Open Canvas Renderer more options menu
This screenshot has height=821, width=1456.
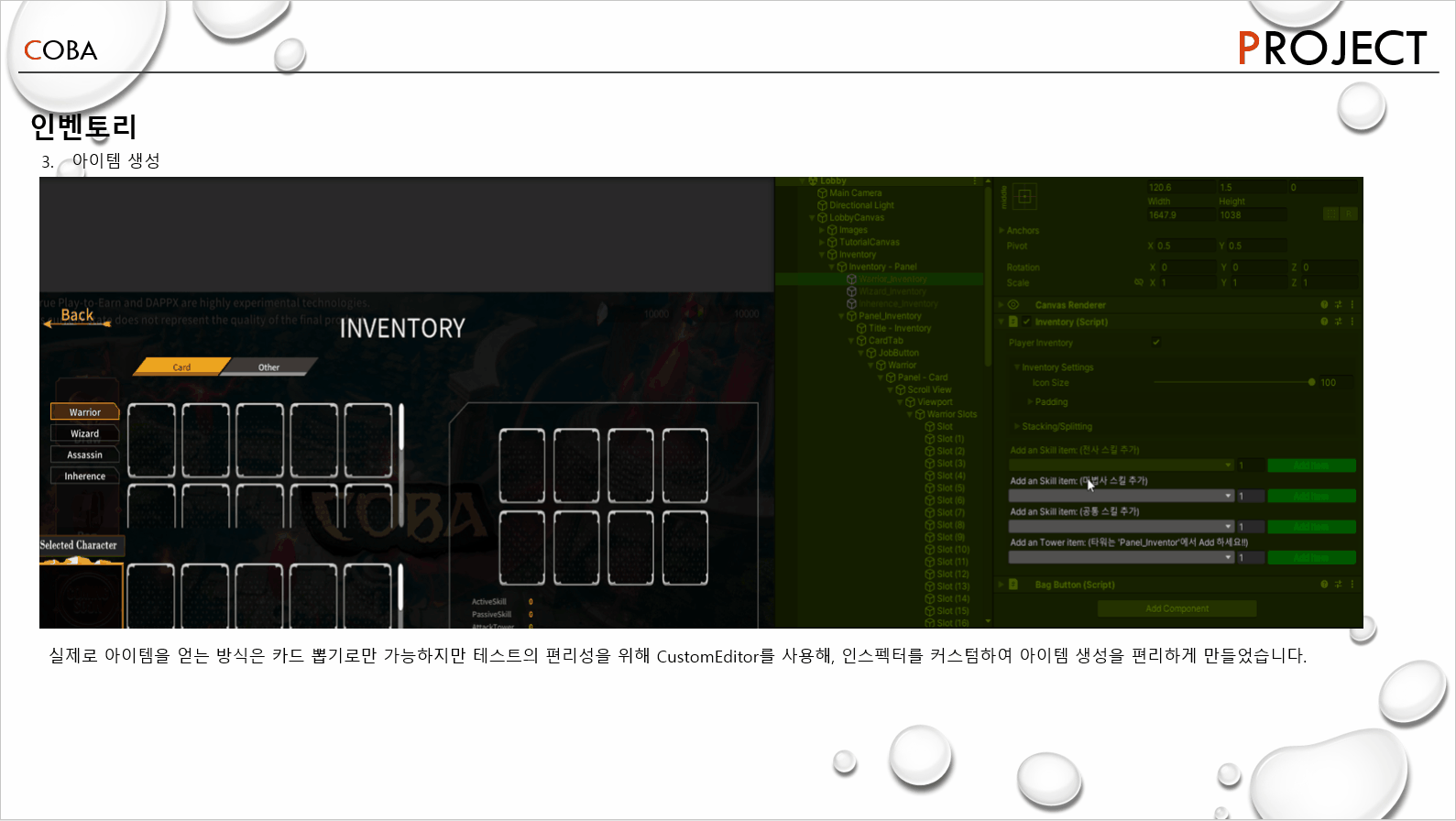(1352, 304)
